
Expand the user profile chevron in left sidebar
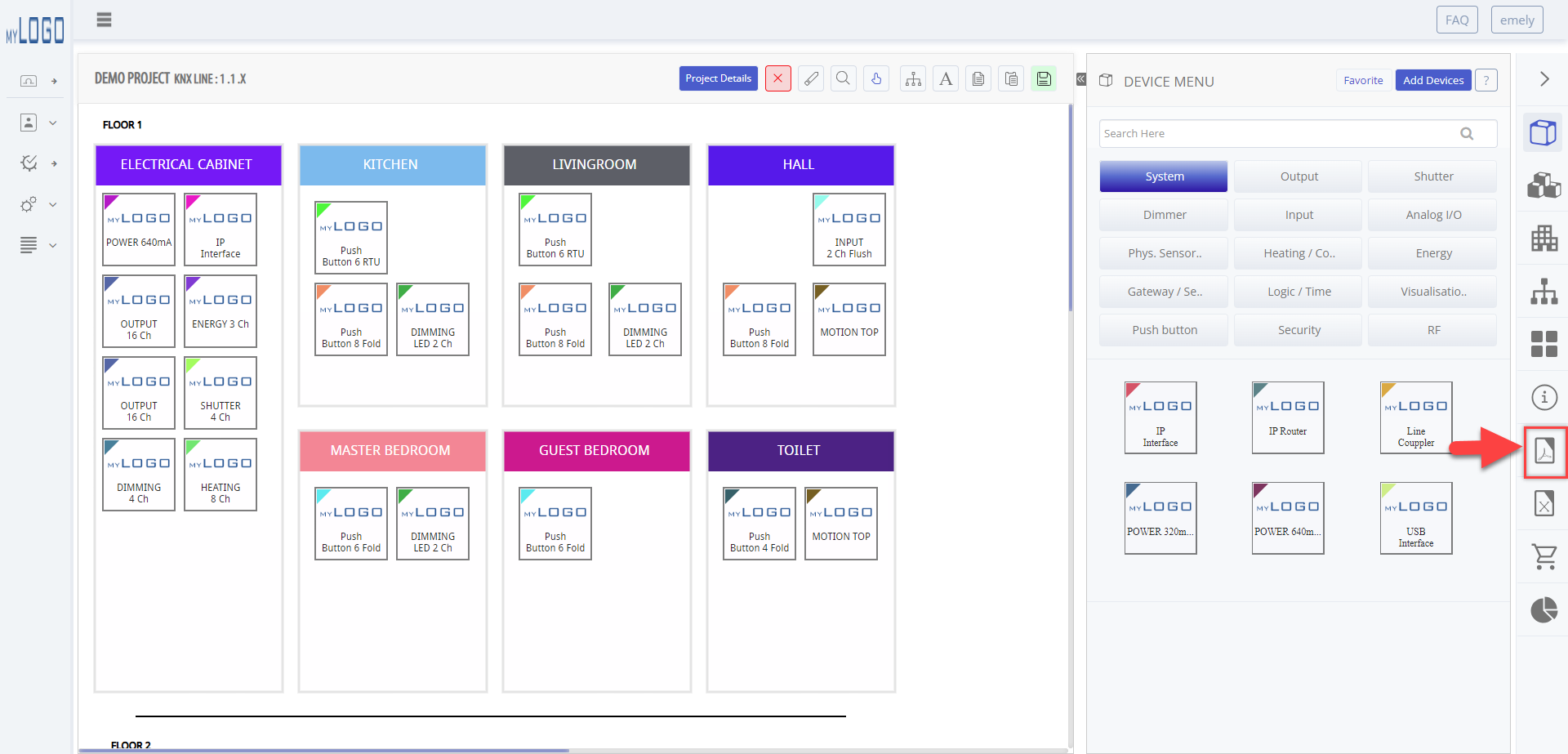pyautogui.click(x=52, y=122)
